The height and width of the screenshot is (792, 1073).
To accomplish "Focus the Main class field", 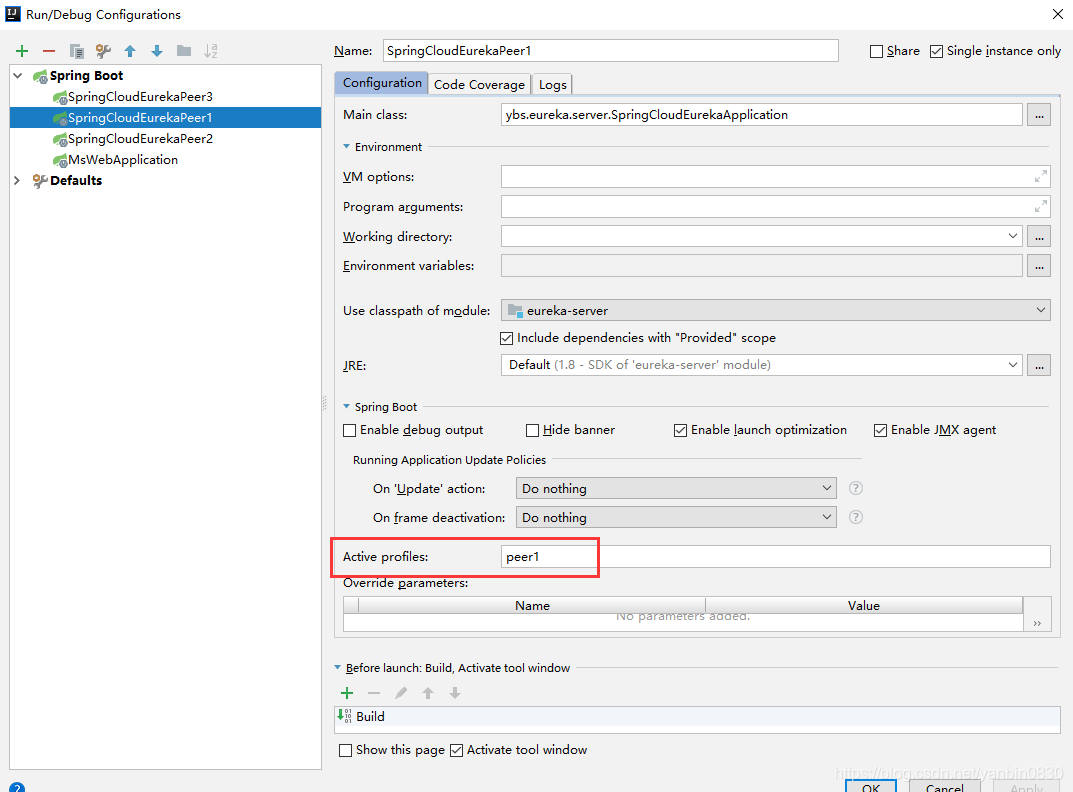I will [x=762, y=115].
